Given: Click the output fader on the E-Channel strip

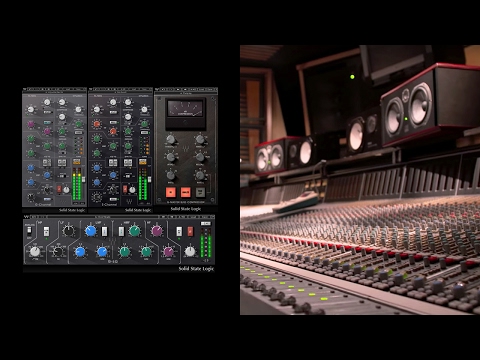Looking at the screenshot, I should 149,179.
